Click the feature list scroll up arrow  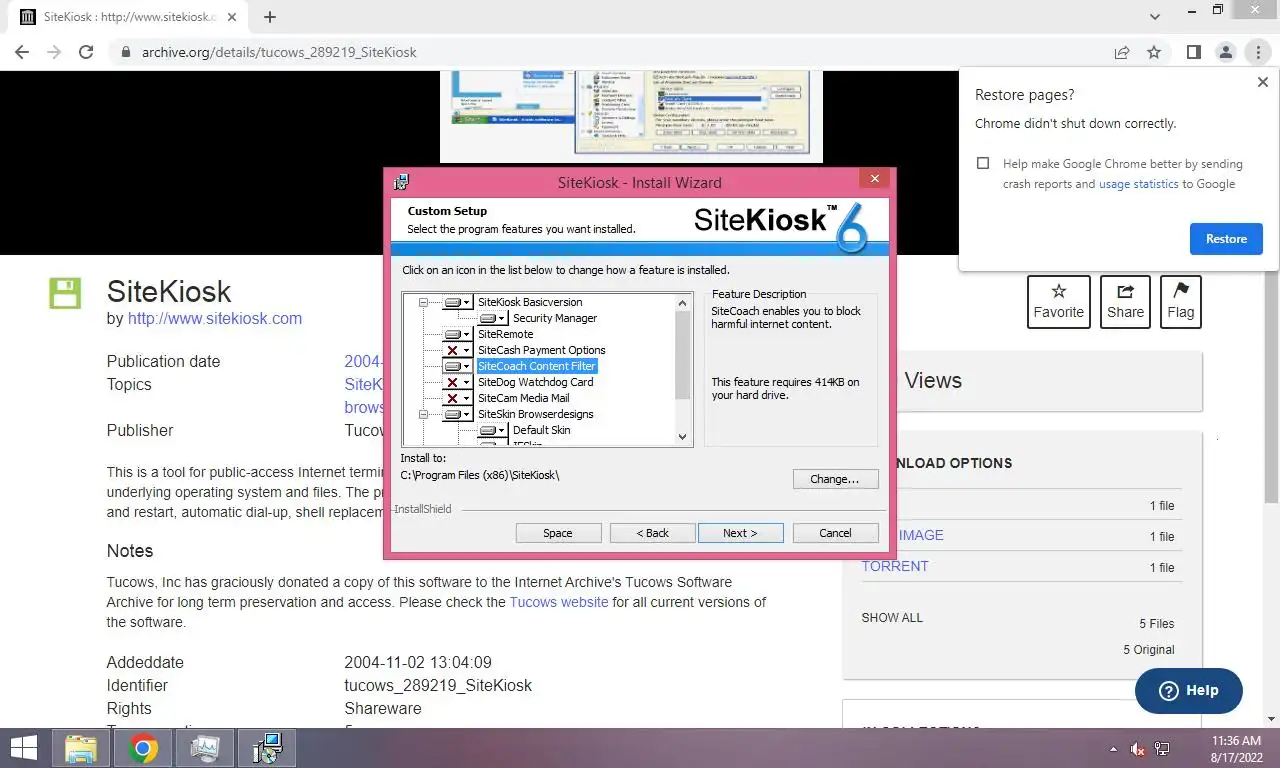(x=683, y=302)
